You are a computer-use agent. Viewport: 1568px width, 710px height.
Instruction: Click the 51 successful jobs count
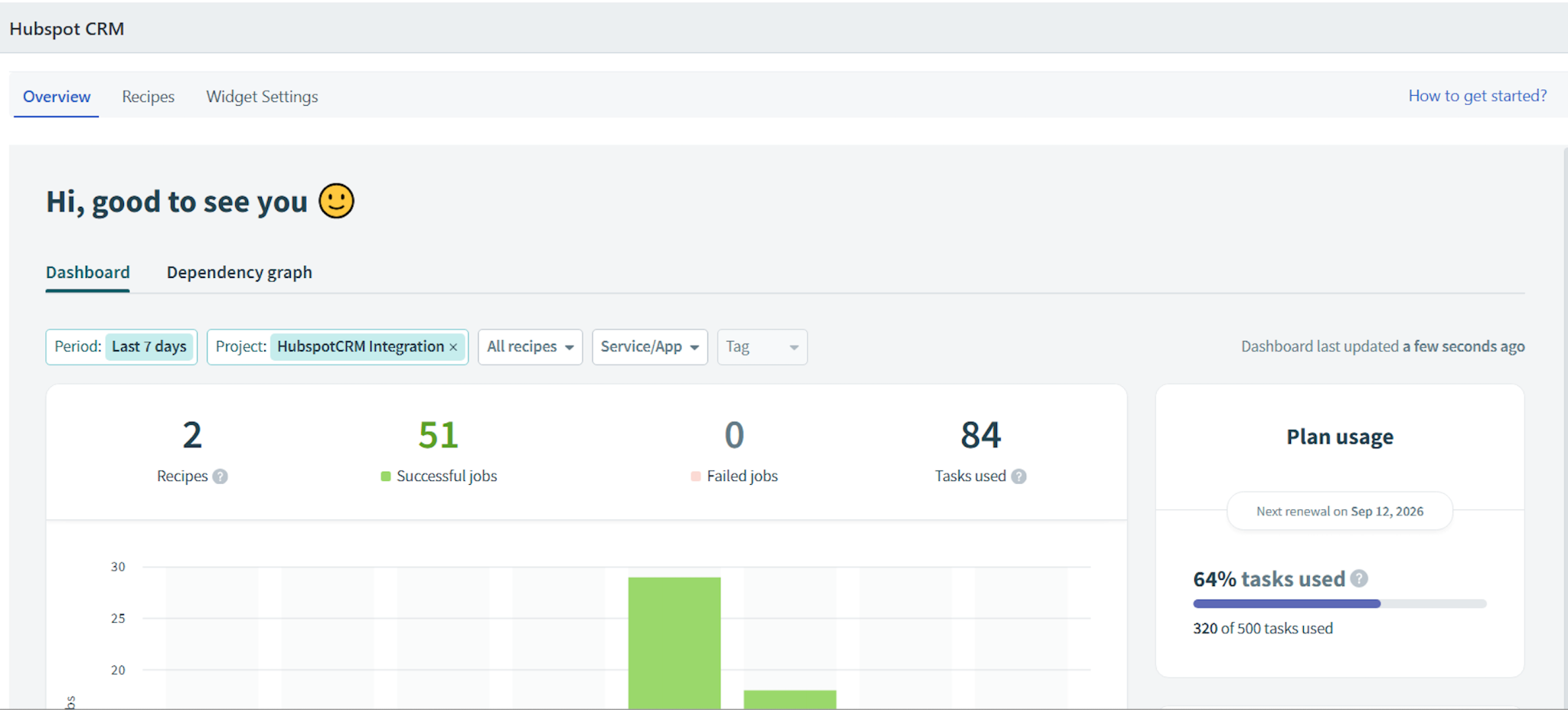(438, 435)
